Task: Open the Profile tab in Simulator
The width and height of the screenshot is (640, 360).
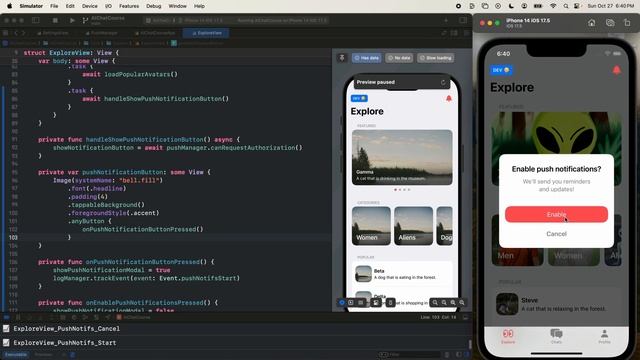Action: click(x=604, y=336)
